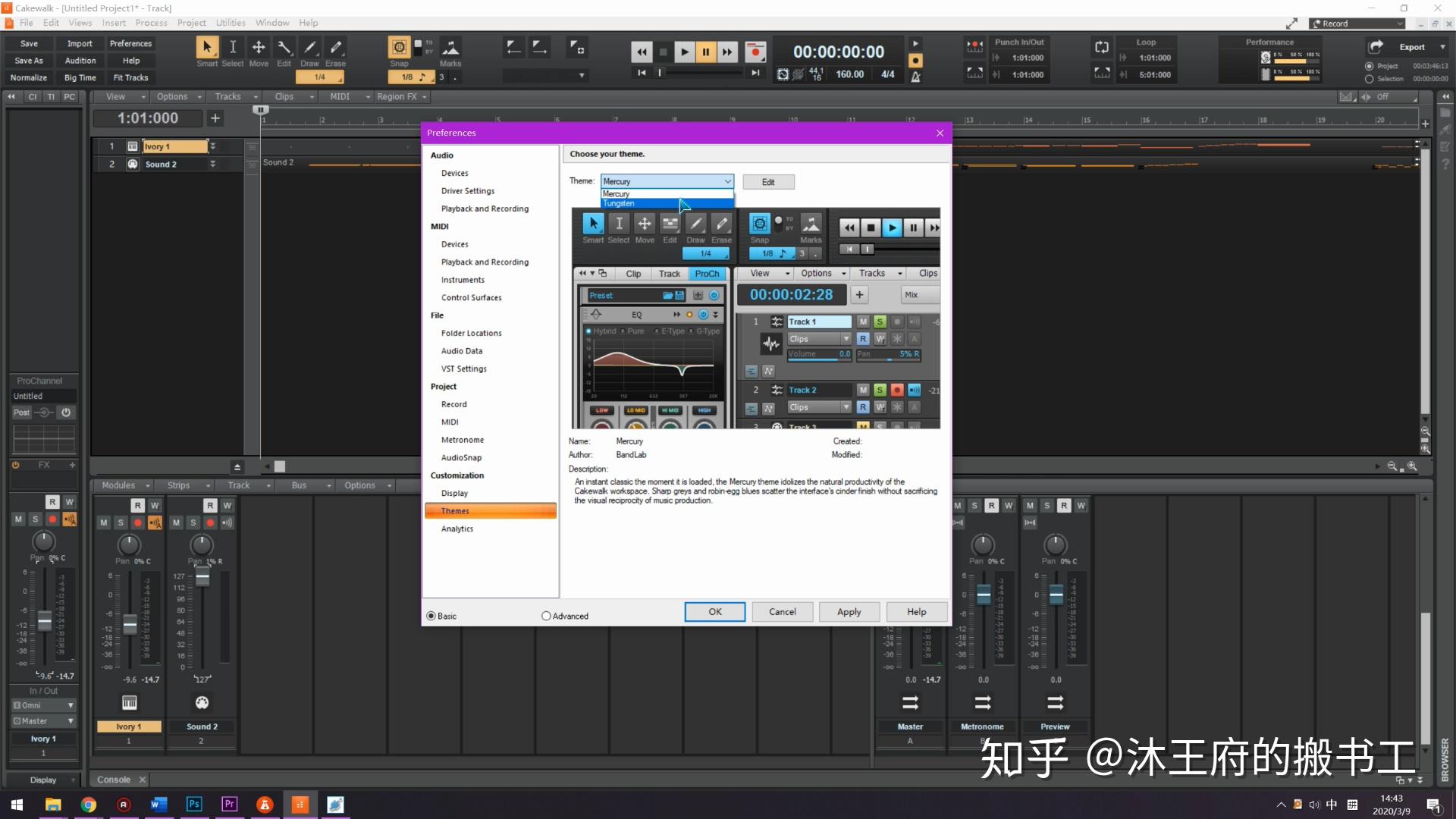The image size is (1456, 819).
Task: Select the Basic radio button in Preferences
Action: (x=431, y=616)
